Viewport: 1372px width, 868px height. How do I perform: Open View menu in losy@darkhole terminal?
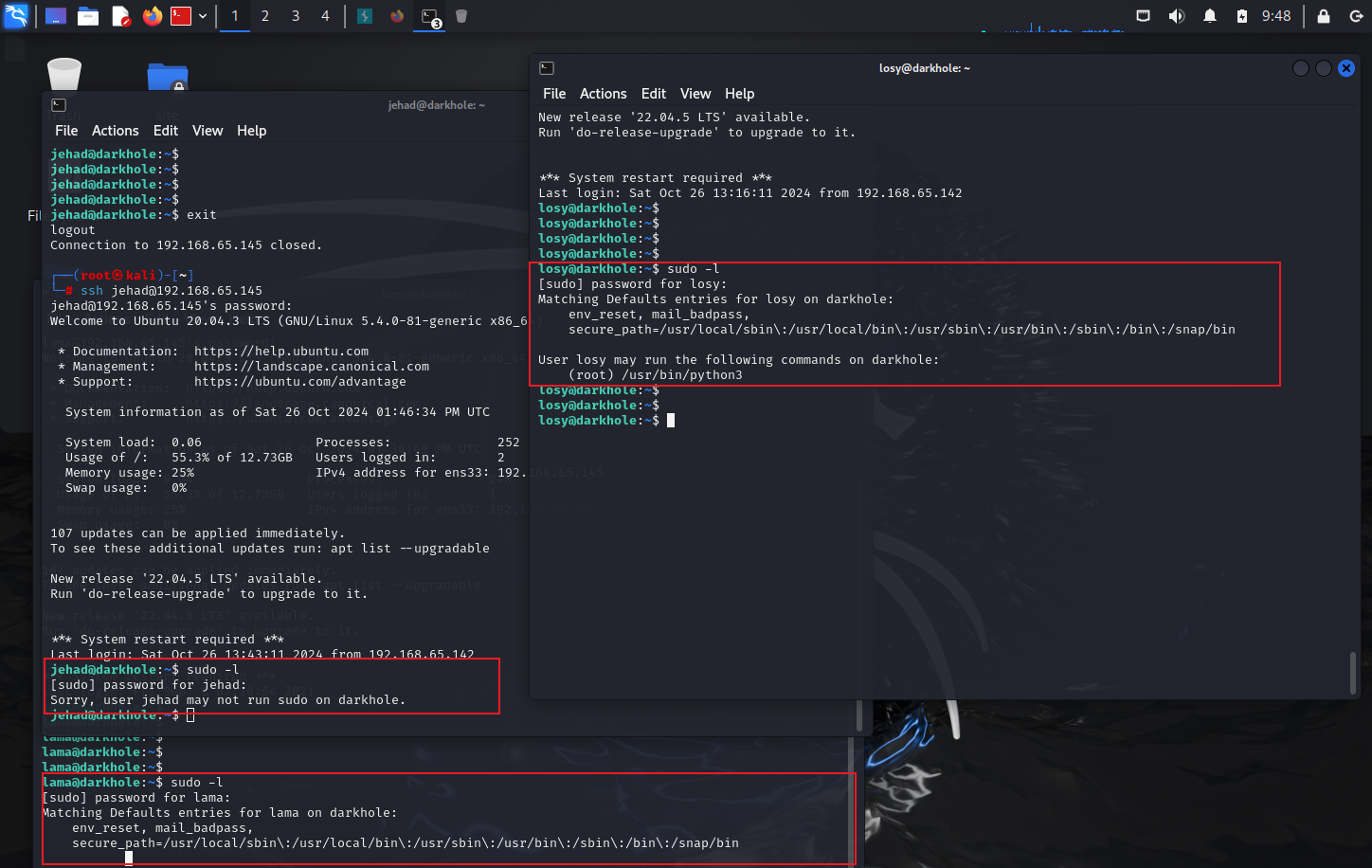(x=695, y=94)
